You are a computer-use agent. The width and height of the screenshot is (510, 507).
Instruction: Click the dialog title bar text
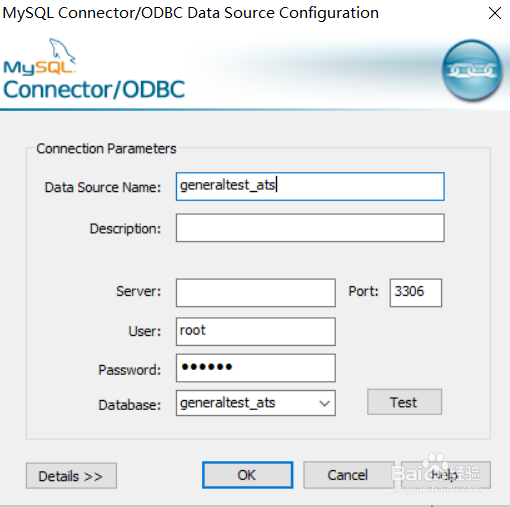(191, 13)
